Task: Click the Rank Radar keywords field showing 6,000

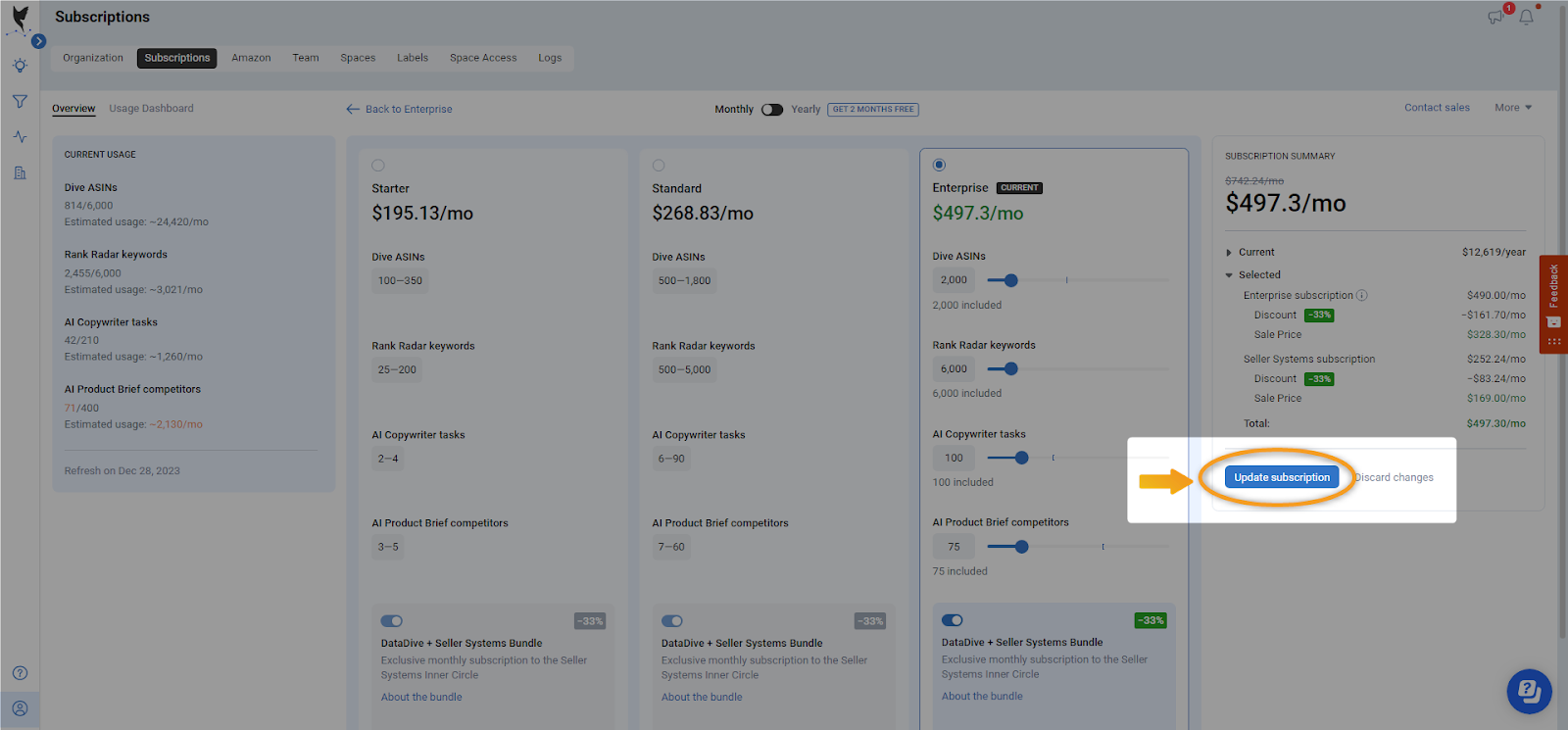Action: click(954, 369)
